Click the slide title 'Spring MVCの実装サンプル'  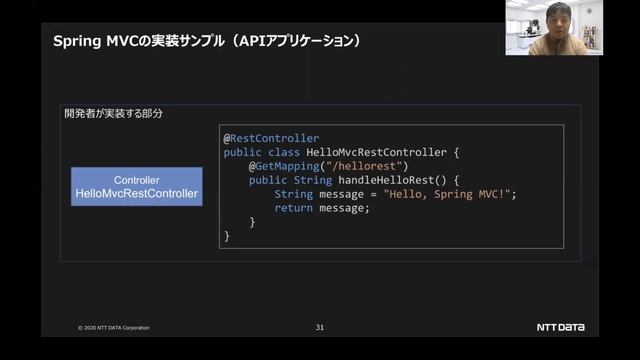tap(139, 41)
